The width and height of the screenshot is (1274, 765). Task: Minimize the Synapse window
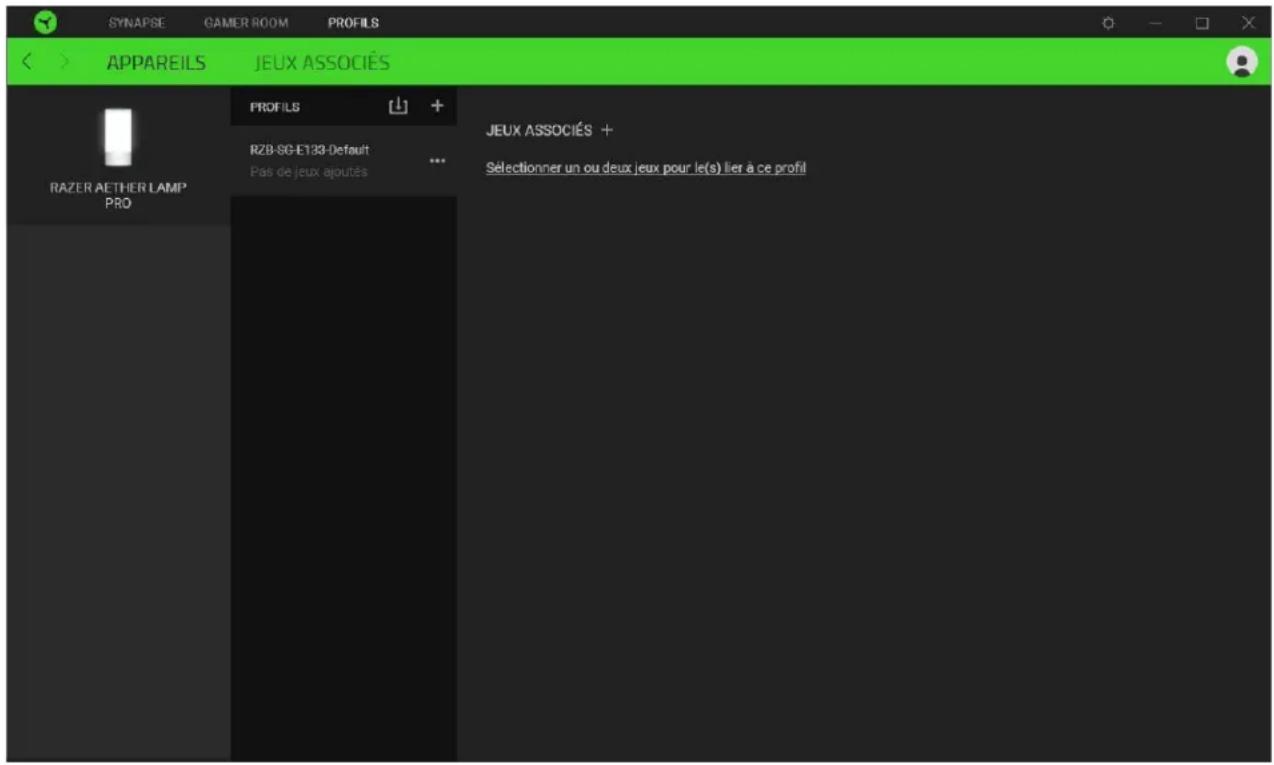pyautogui.click(x=1155, y=22)
